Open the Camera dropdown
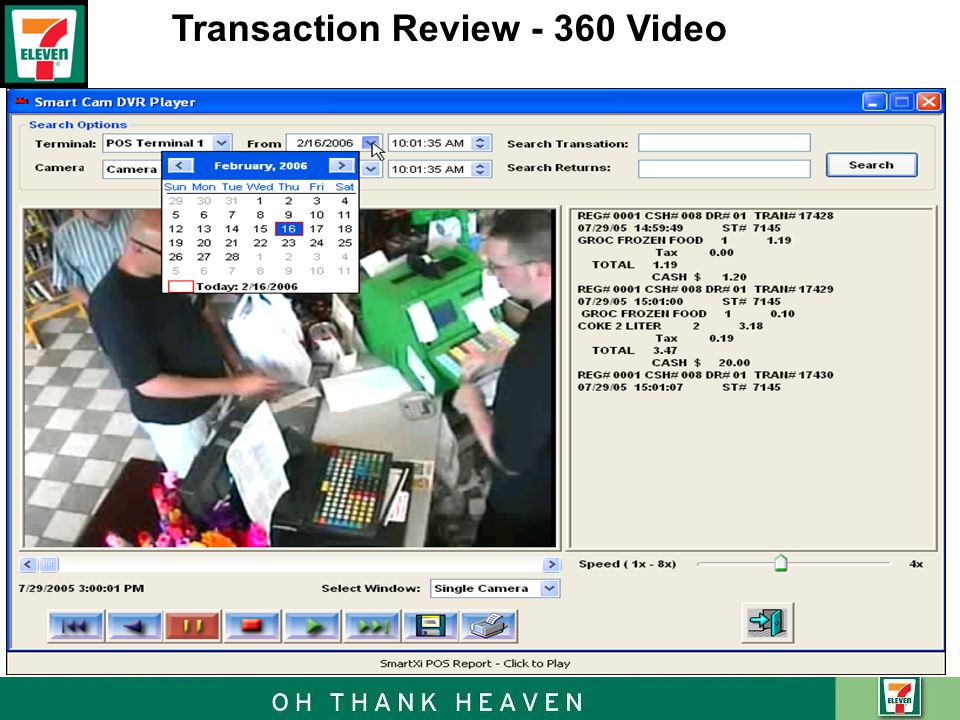 pyautogui.click(x=132, y=169)
